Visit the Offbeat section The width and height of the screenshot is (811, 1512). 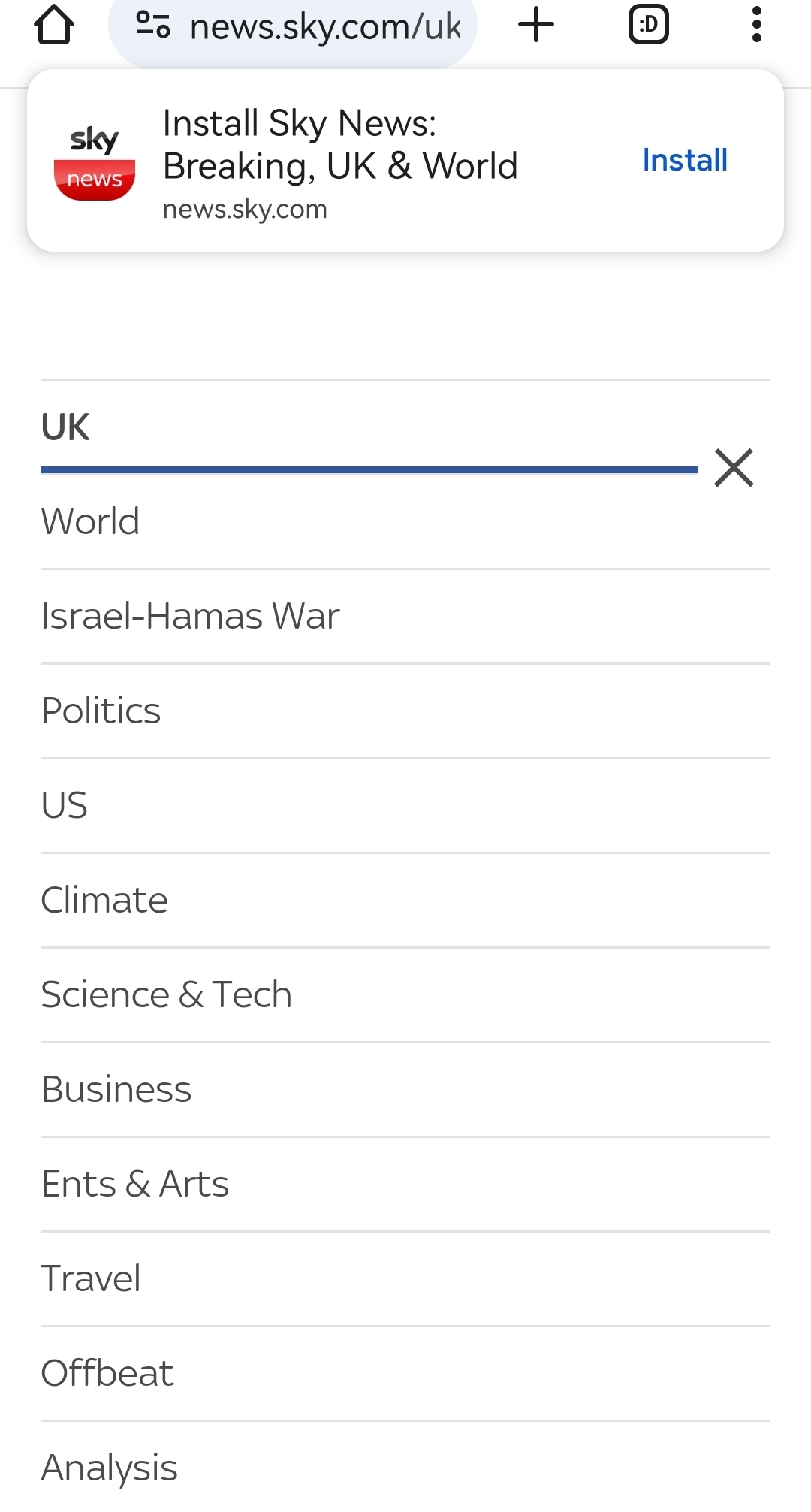tap(107, 1373)
